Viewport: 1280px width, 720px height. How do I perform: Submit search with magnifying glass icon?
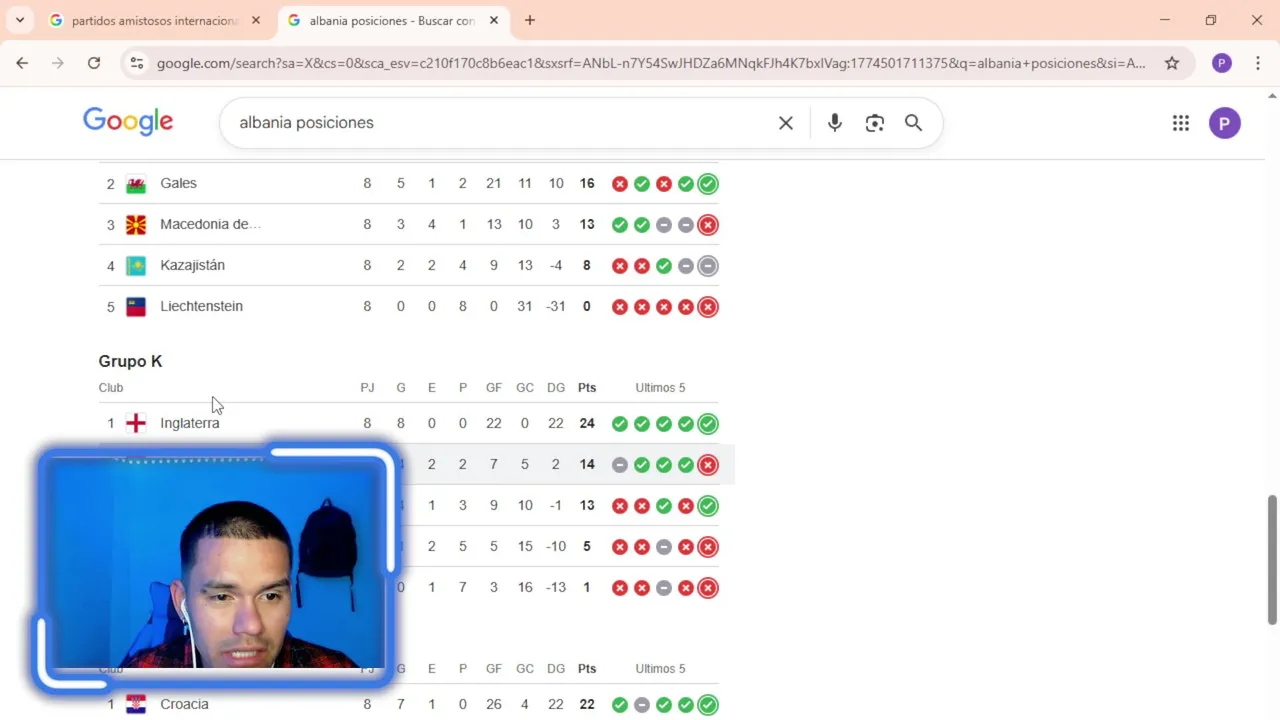(x=913, y=123)
